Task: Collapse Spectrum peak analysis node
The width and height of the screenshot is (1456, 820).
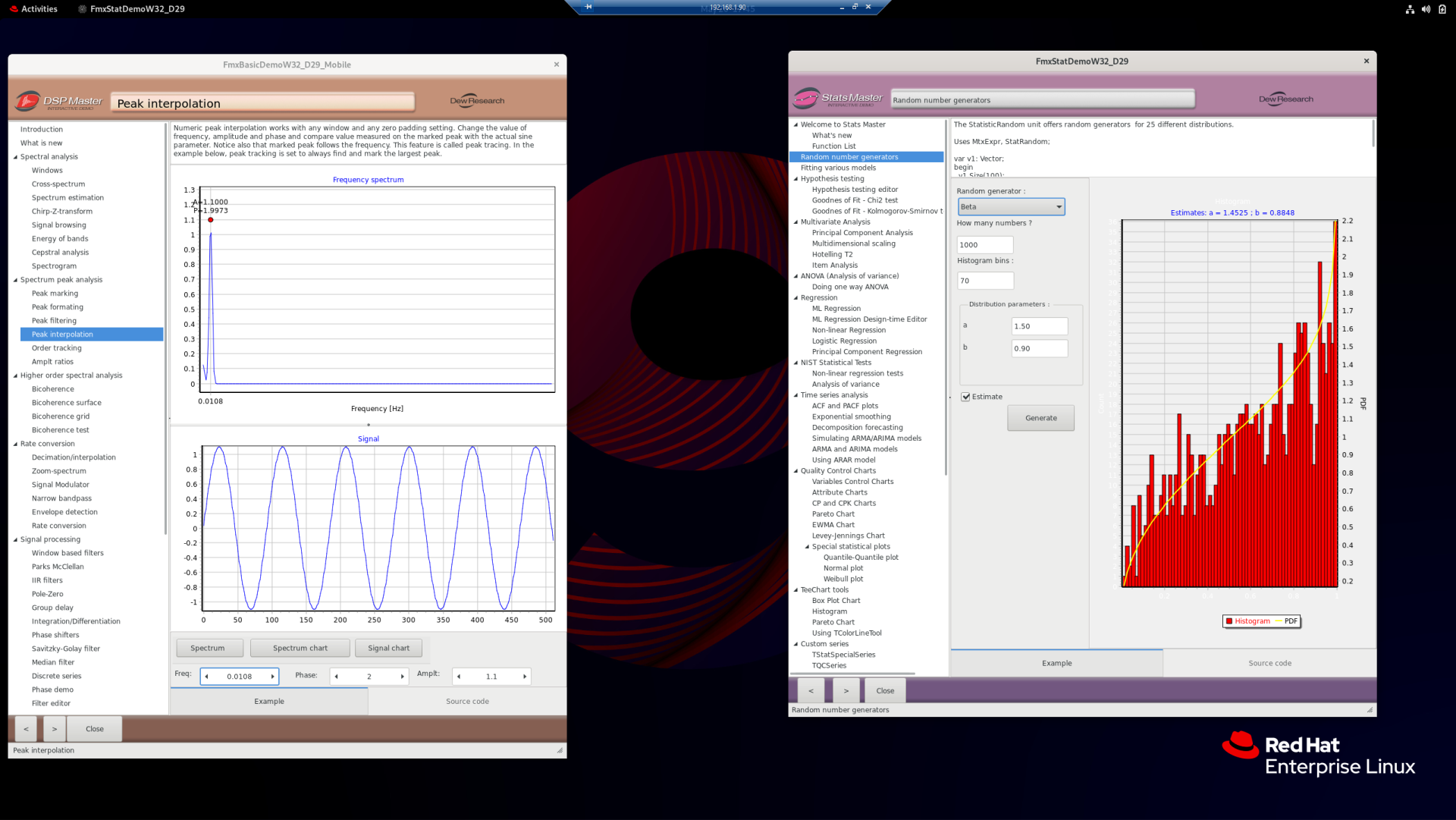Action: click(15, 280)
